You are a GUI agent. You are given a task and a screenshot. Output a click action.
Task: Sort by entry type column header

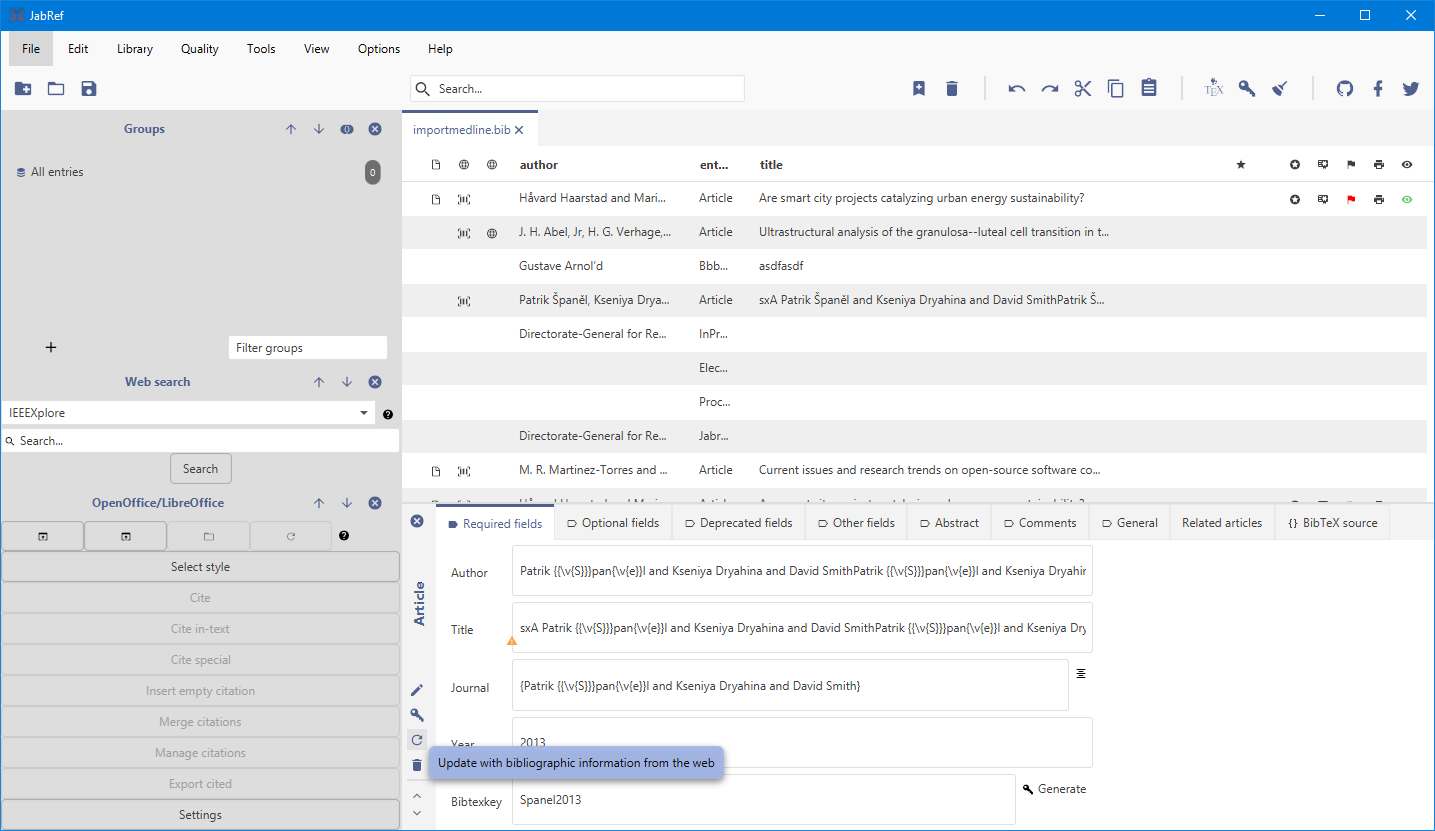(x=714, y=165)
